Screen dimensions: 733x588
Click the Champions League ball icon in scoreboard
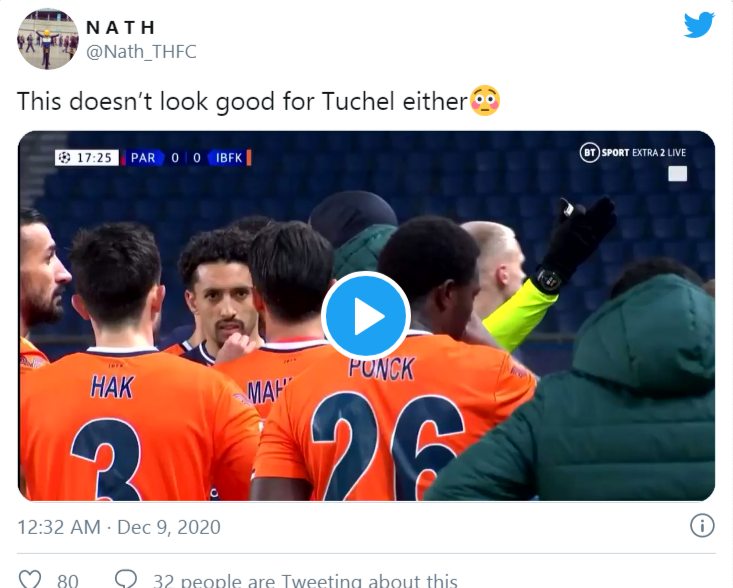click(x=65, y=158)
